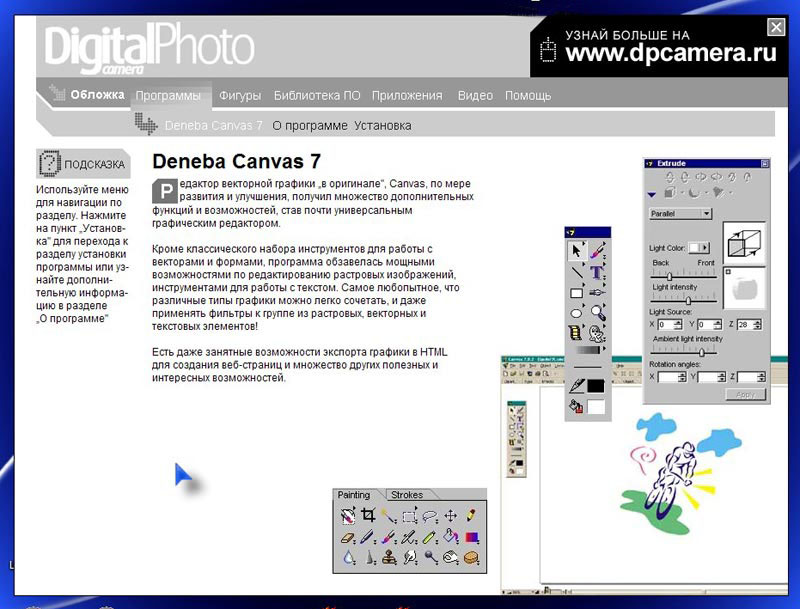Open the Программы menu item
The height and width of the screenshot is (609, 800).
point(168,96)
